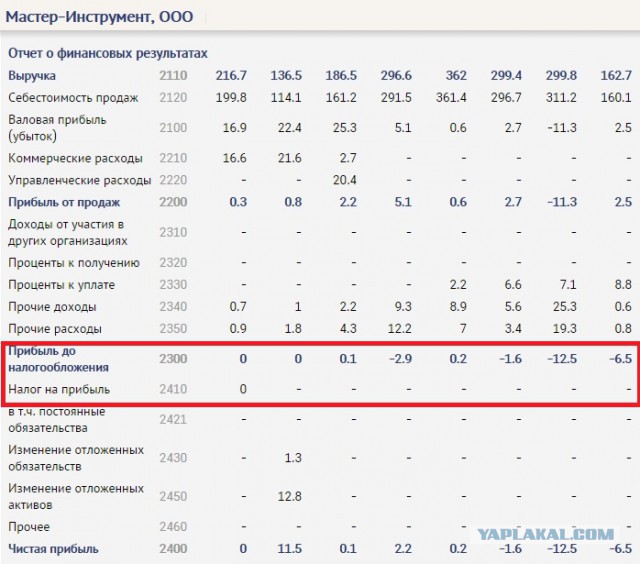Viewport: 640px width, 564px height.
Task: Click sales profit value 0.8
Action: coord(293,202)
